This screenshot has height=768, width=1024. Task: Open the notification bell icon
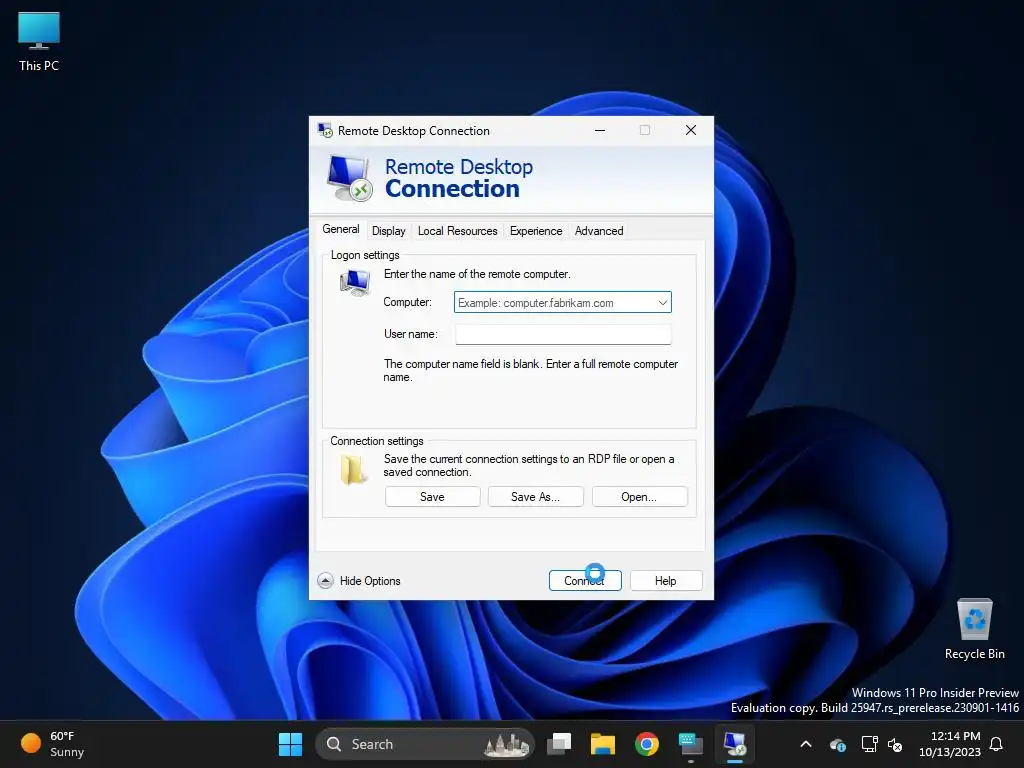tap(997, 744)
